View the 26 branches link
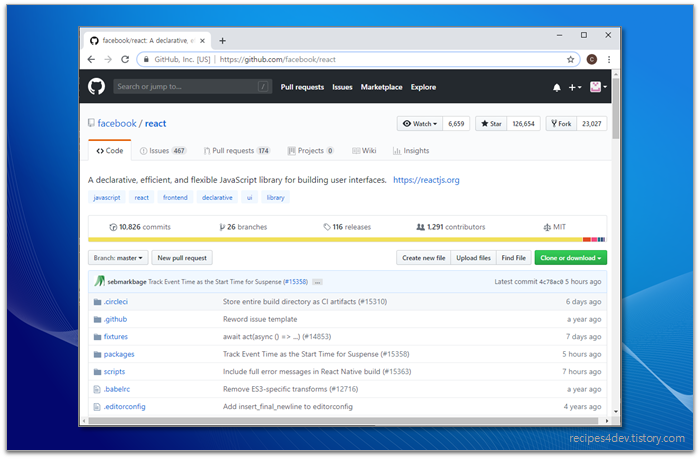Screen dimensions: 700x460 click(243, 227)
